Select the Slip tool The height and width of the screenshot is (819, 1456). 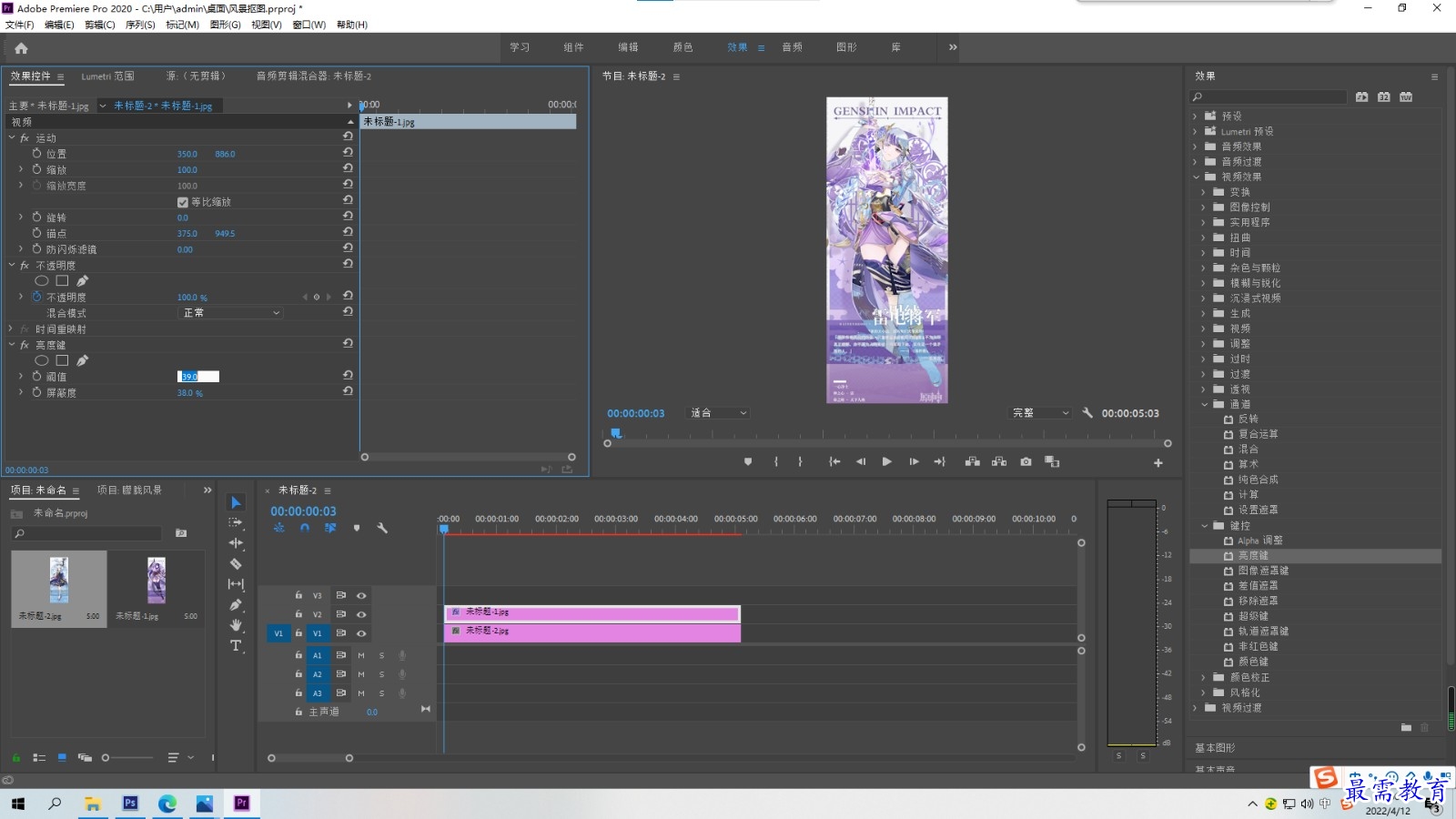pyautogui.click(x=236, y=584)
